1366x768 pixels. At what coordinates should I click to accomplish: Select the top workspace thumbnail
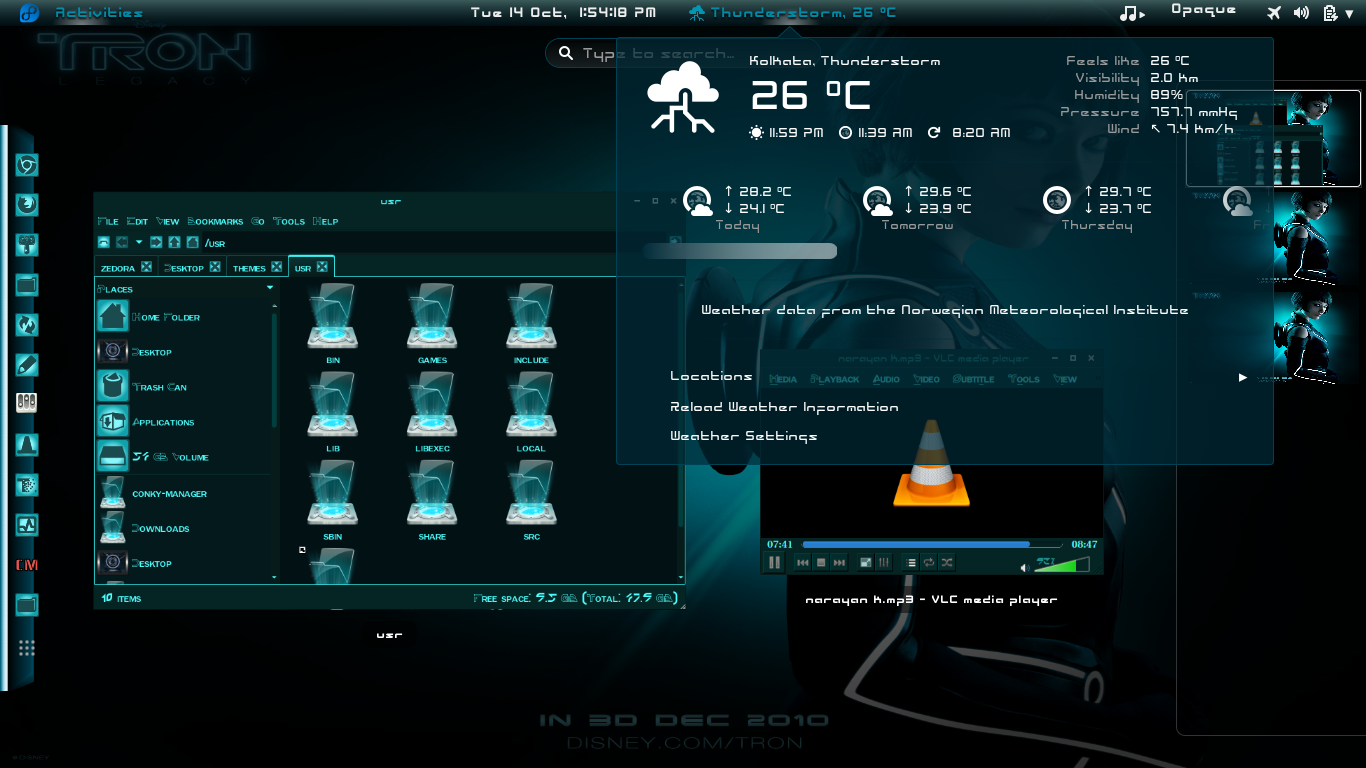[1273, 138]
